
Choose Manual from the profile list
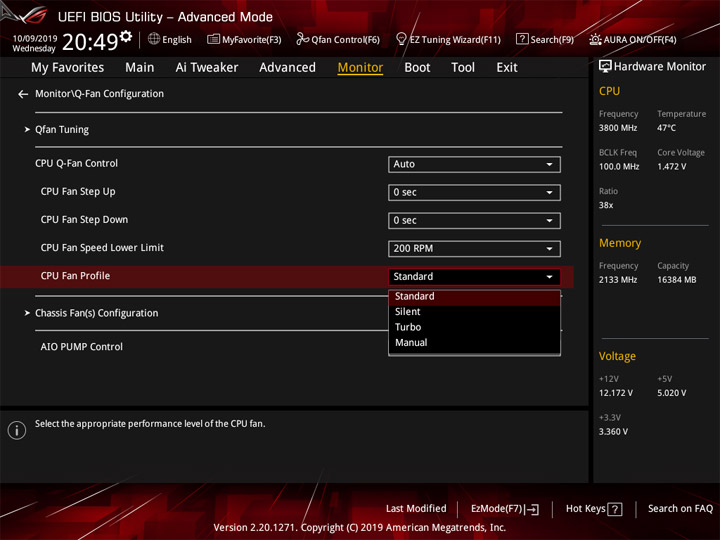pos(474,343)
